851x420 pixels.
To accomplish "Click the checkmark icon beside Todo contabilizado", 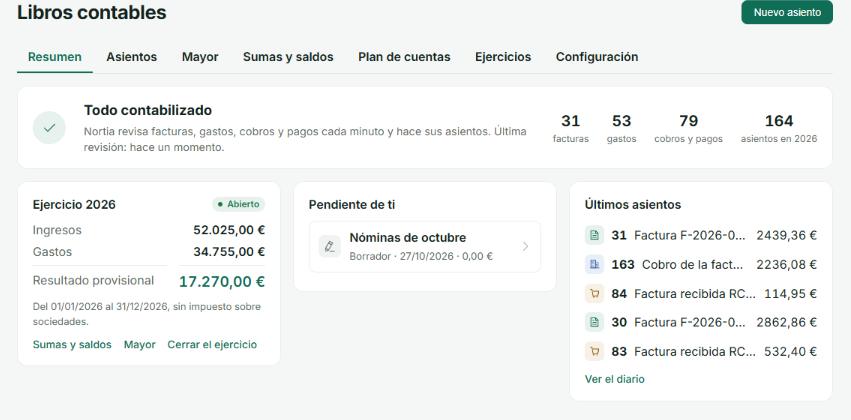I will [x=49, y=128].
